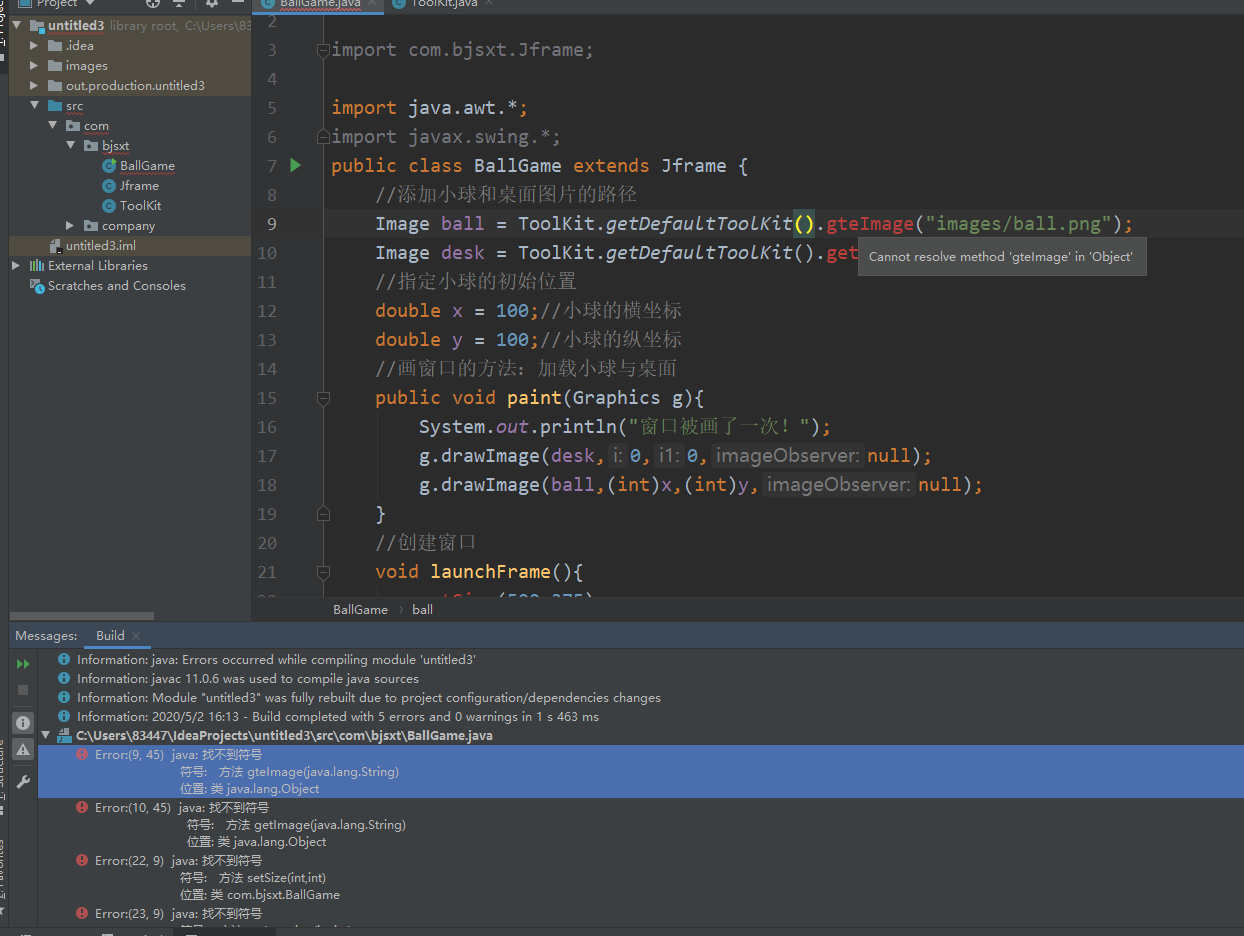
Task: Expand External Libraries node
Action: tap(17, 266)
